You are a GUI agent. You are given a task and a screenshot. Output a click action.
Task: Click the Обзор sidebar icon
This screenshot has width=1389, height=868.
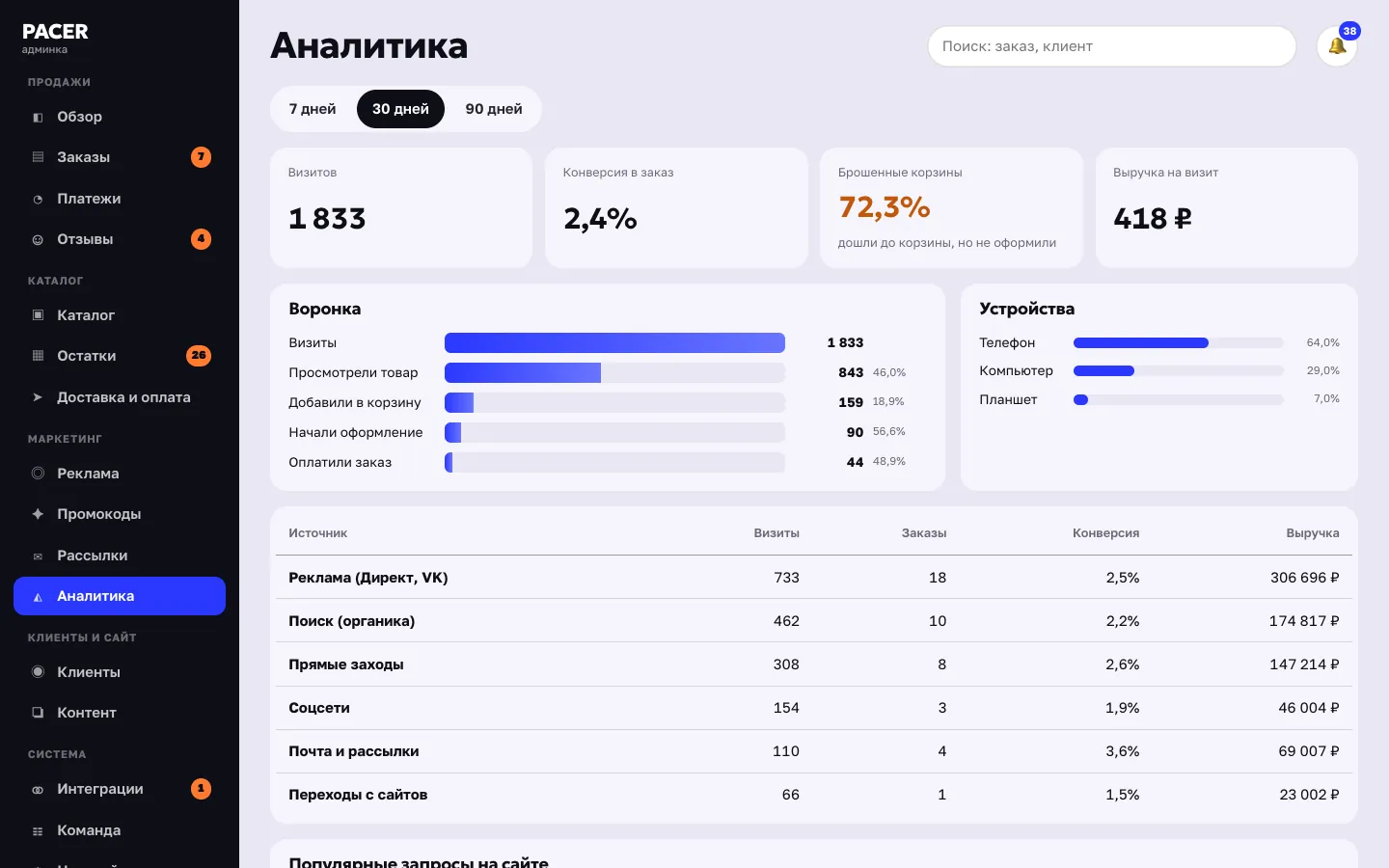coord(38,117)
